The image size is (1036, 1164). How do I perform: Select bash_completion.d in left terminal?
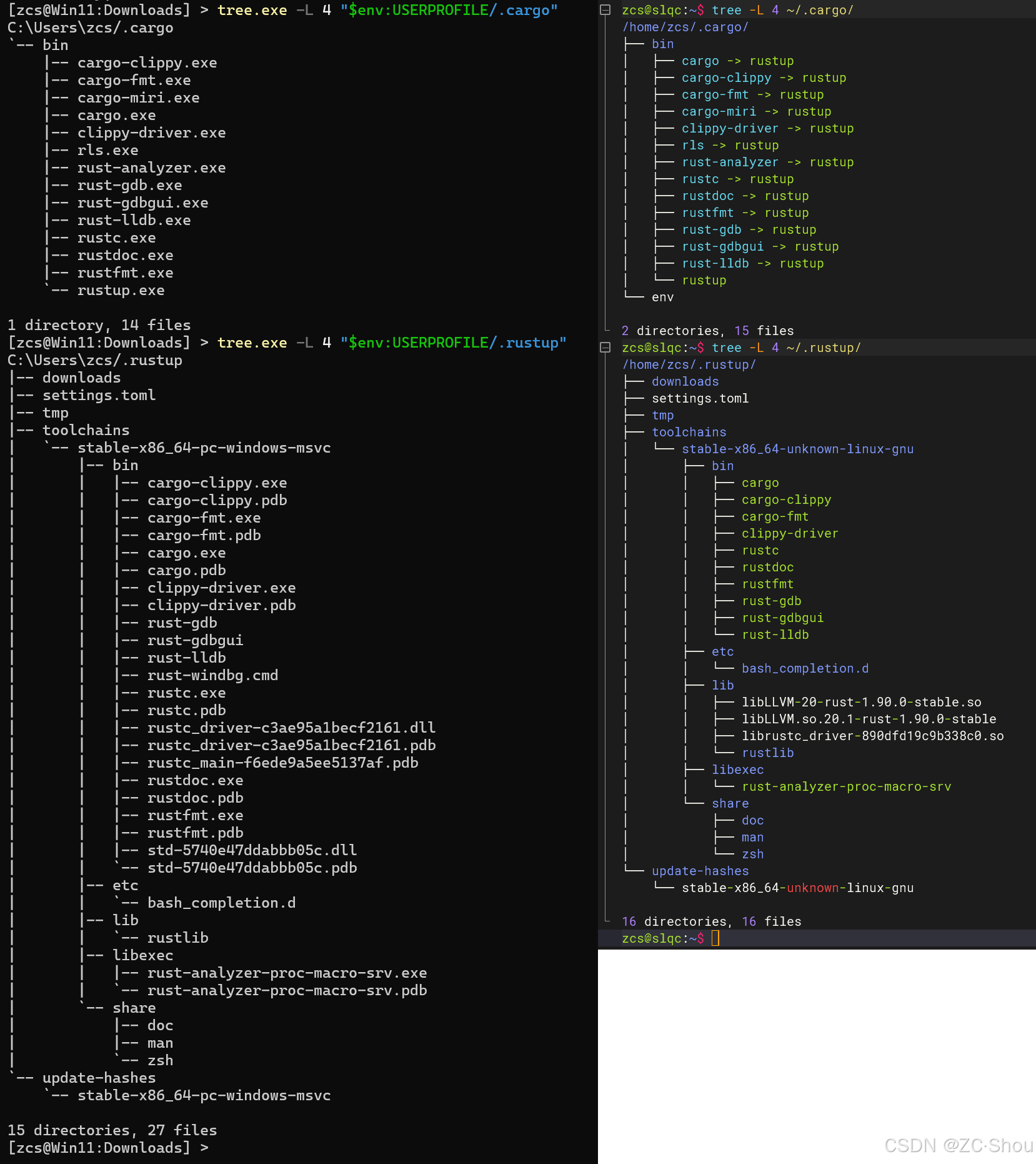click(221, 903)
